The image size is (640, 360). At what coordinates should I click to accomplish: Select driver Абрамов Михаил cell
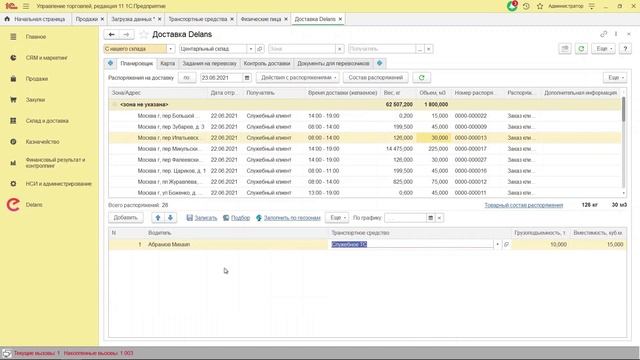pos(238,244)
